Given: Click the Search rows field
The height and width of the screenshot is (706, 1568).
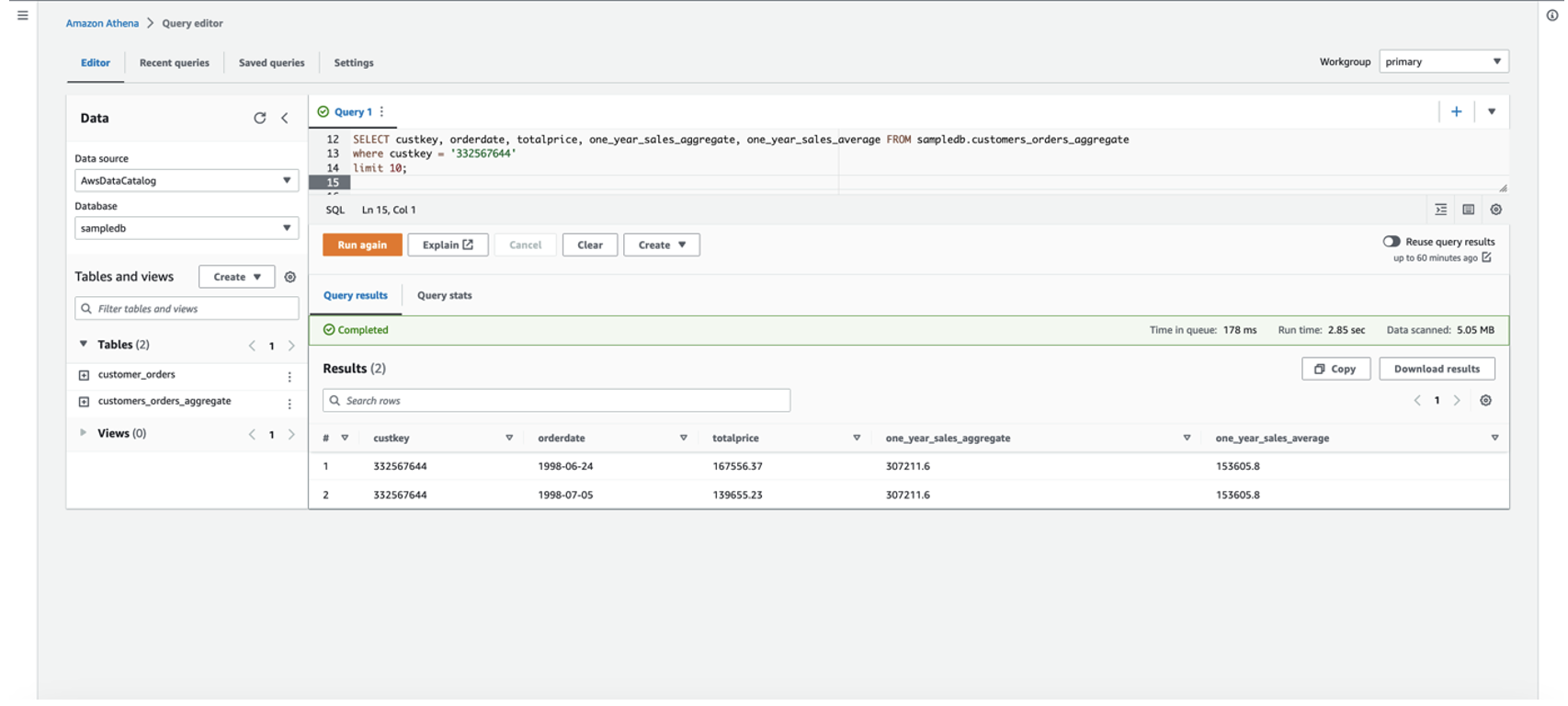Looking at the screenshot, I should 556,401.
